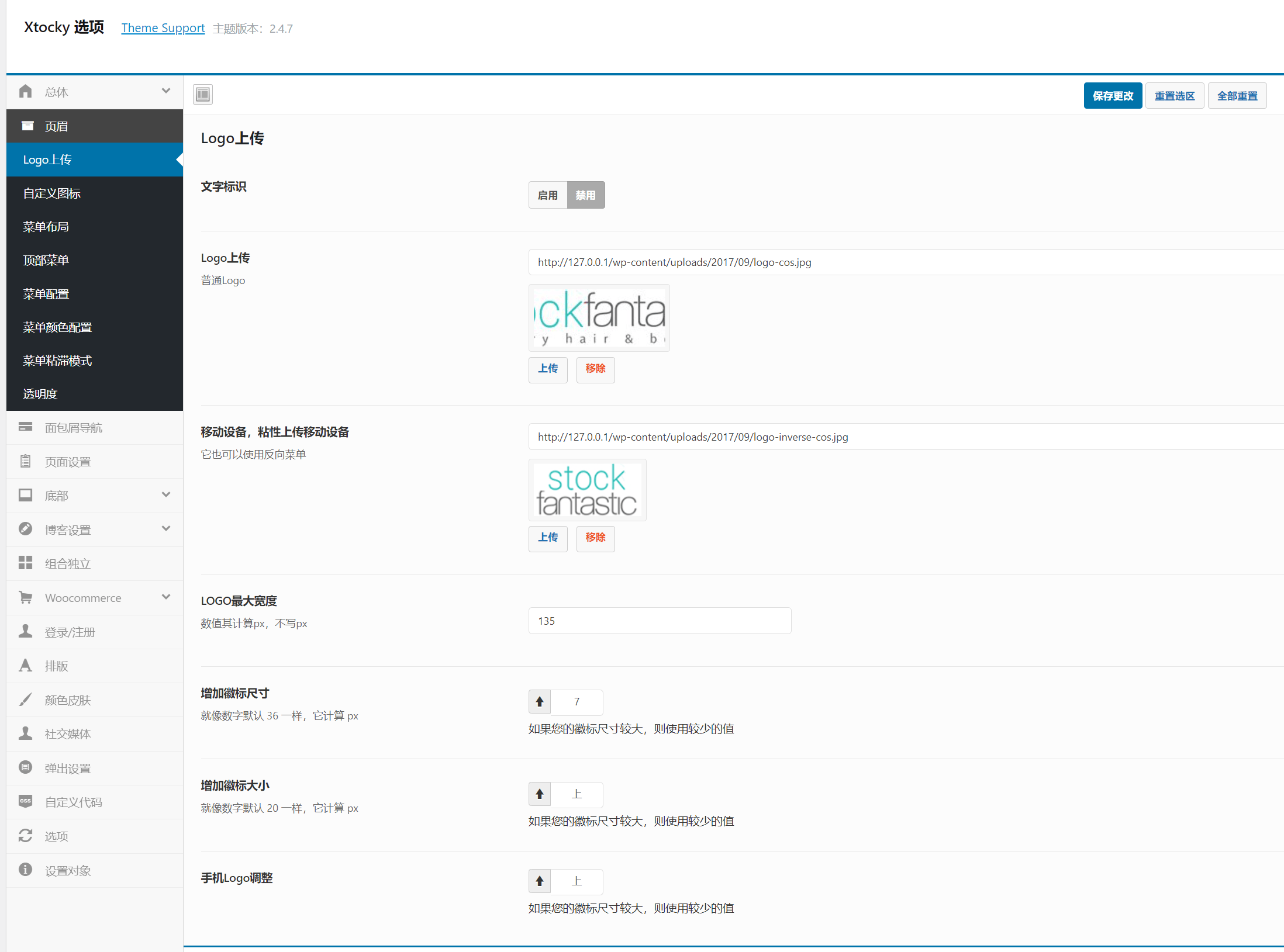Click 移除 under the mobile sticky logo
Screen dimensions: 1284x952
click(x=595, y=538)
